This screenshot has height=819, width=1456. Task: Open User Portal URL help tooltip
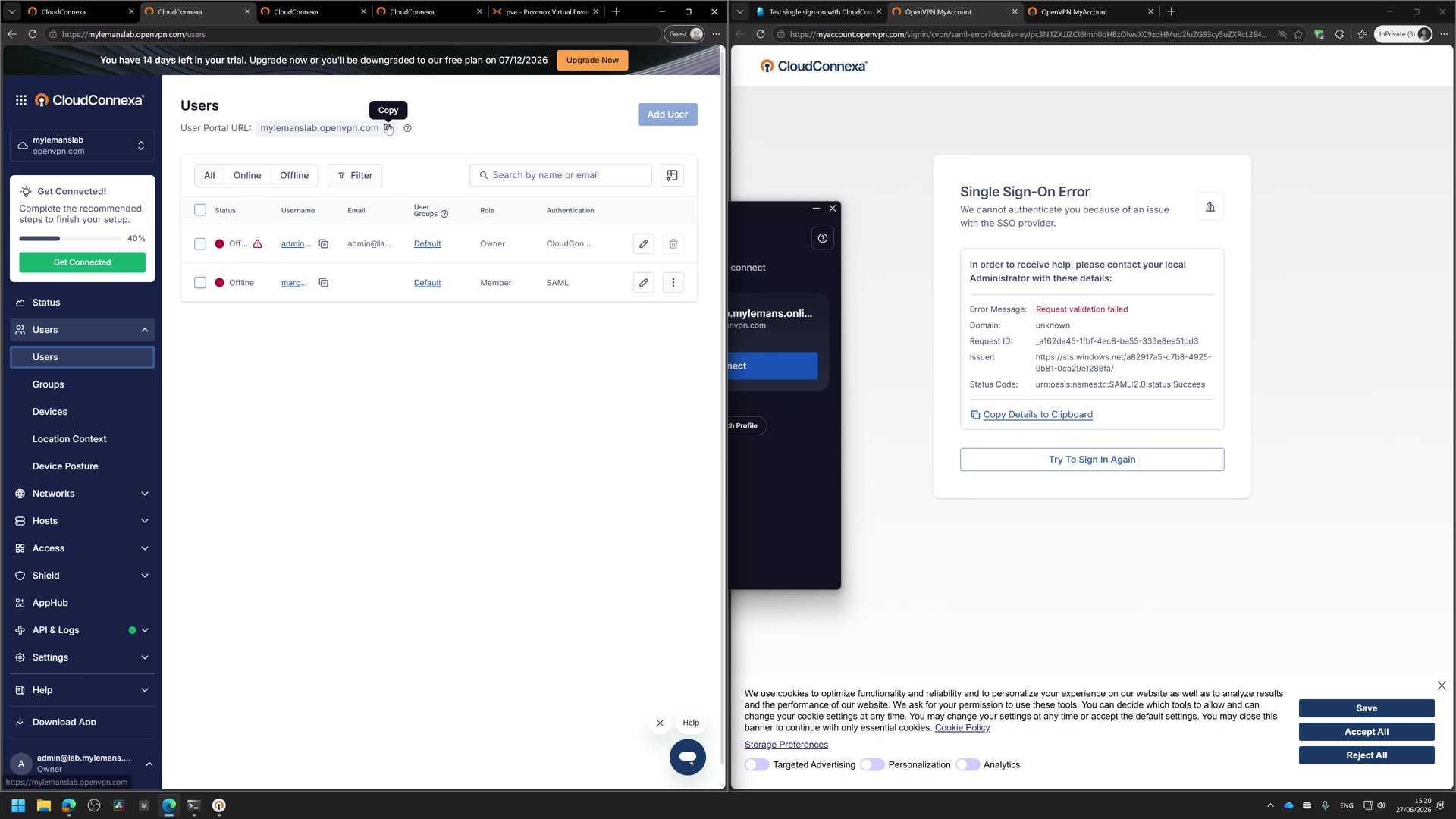coord(407,128)
